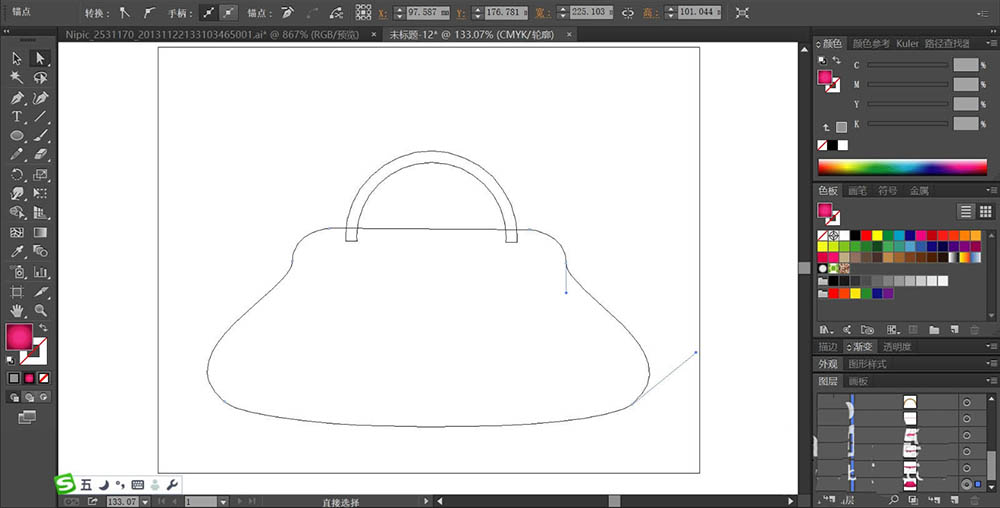Screen dimensions: 1000x508
Task: Switch to the 图形样式 tab
Action: coord(867,364)
